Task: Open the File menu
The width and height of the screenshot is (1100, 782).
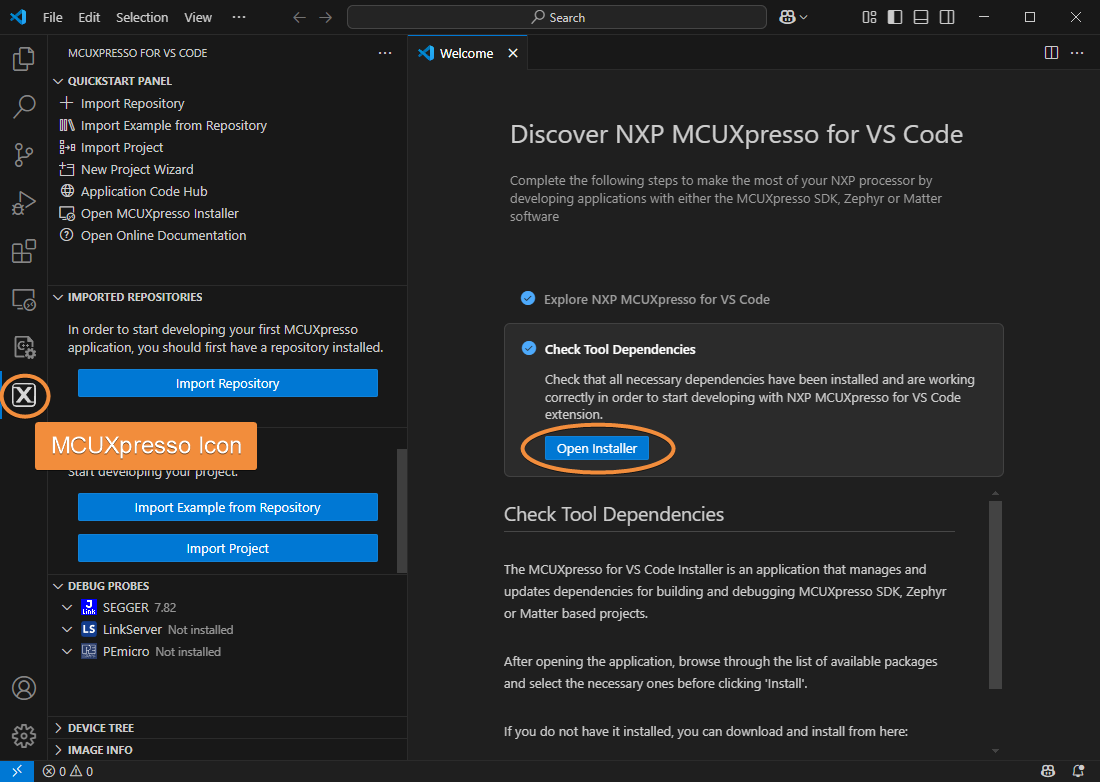Action: [53, 18]
